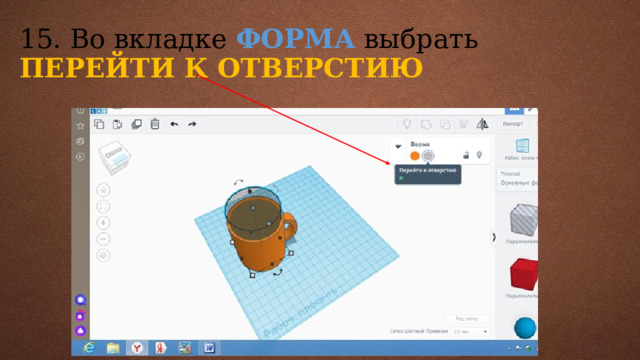This screenshot has height=360, width=640.
Task: Pick the striped hole box shape thumbnail
Action: (524, 220)
